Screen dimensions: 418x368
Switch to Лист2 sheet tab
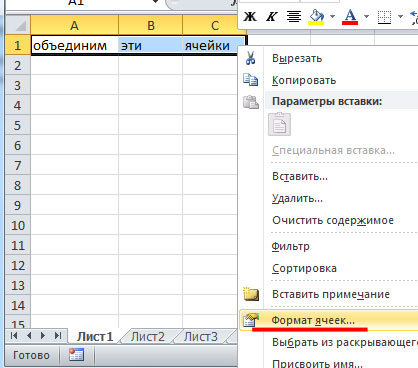148,337
